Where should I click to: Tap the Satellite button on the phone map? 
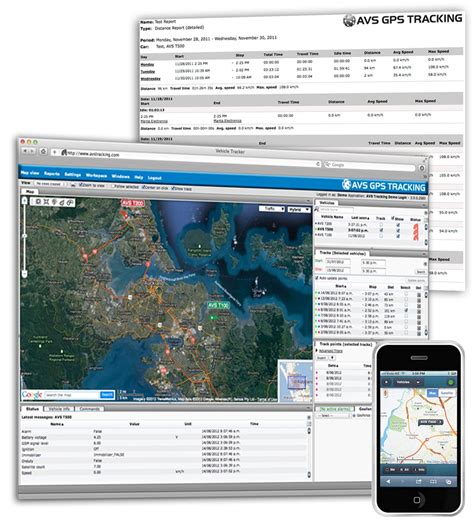coord(447,393)
